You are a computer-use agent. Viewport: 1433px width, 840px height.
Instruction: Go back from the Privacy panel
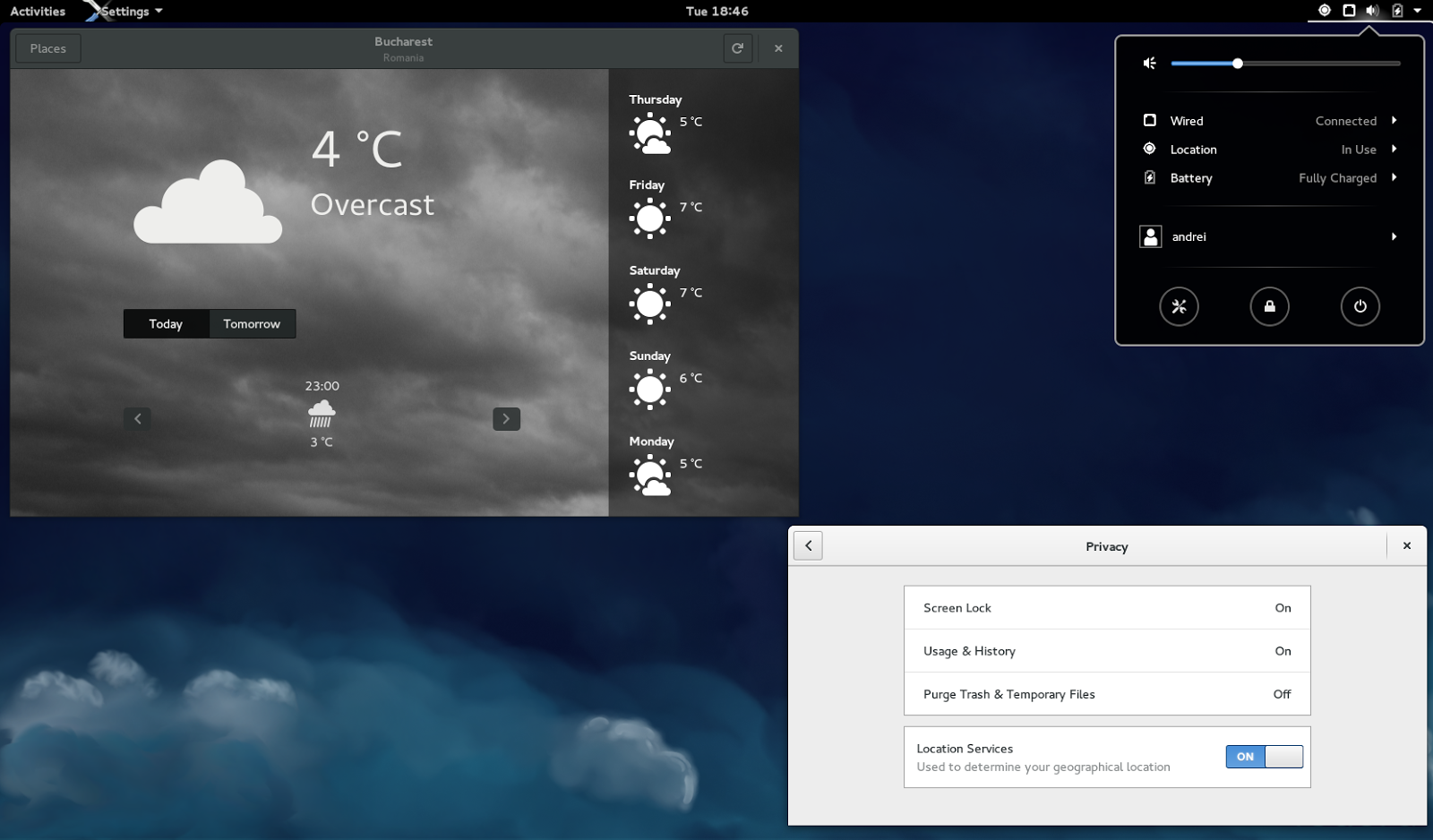pos(807,545)
